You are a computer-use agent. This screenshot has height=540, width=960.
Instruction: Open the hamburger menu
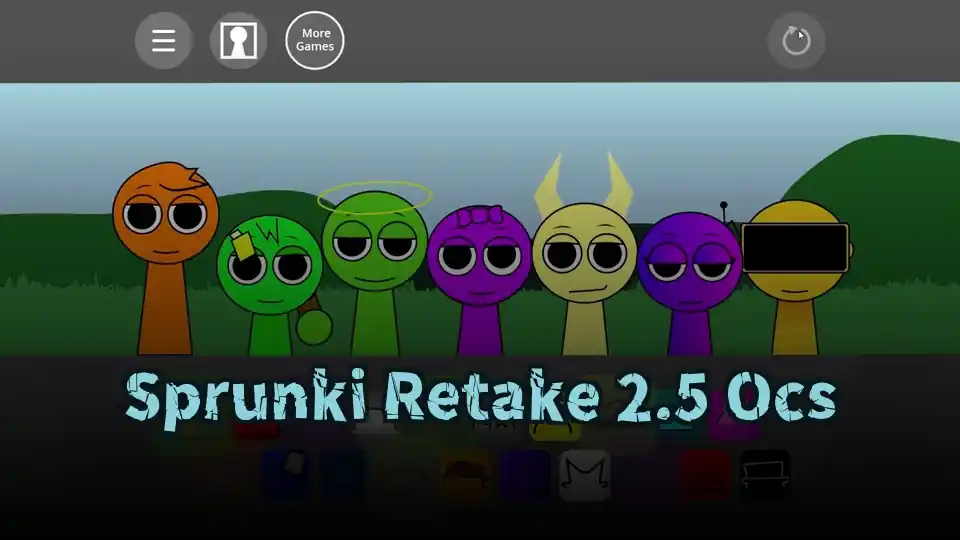pyautogui.click(x=163, y=41)
